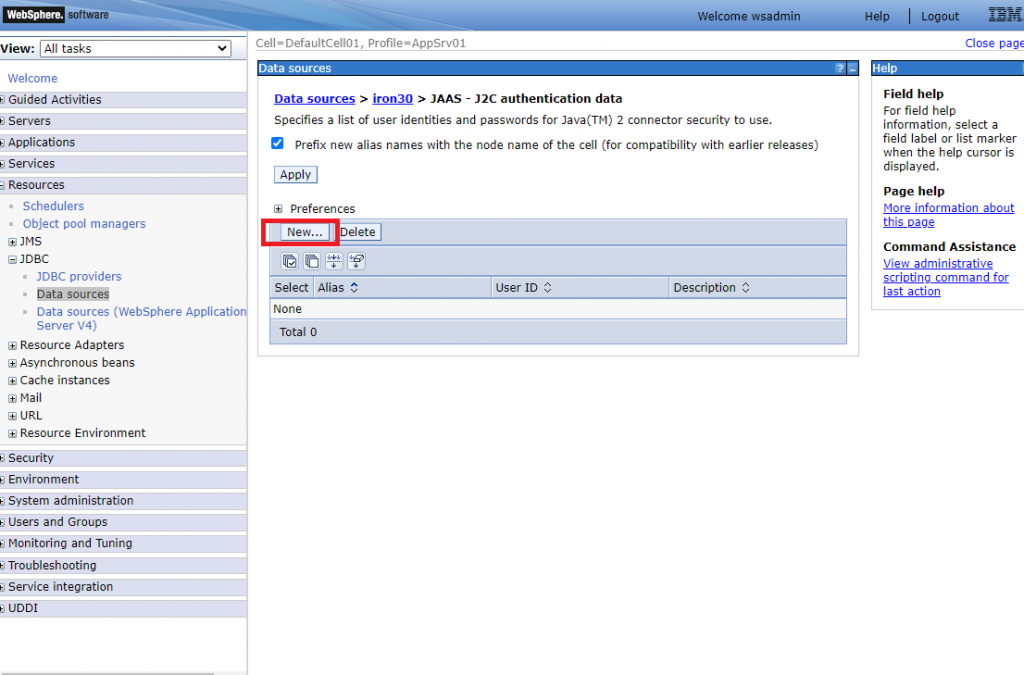Viewport: 1024px width, 675px height.
Task: Open the iron30 breadcrumb link
Action: tap(392, 99)
